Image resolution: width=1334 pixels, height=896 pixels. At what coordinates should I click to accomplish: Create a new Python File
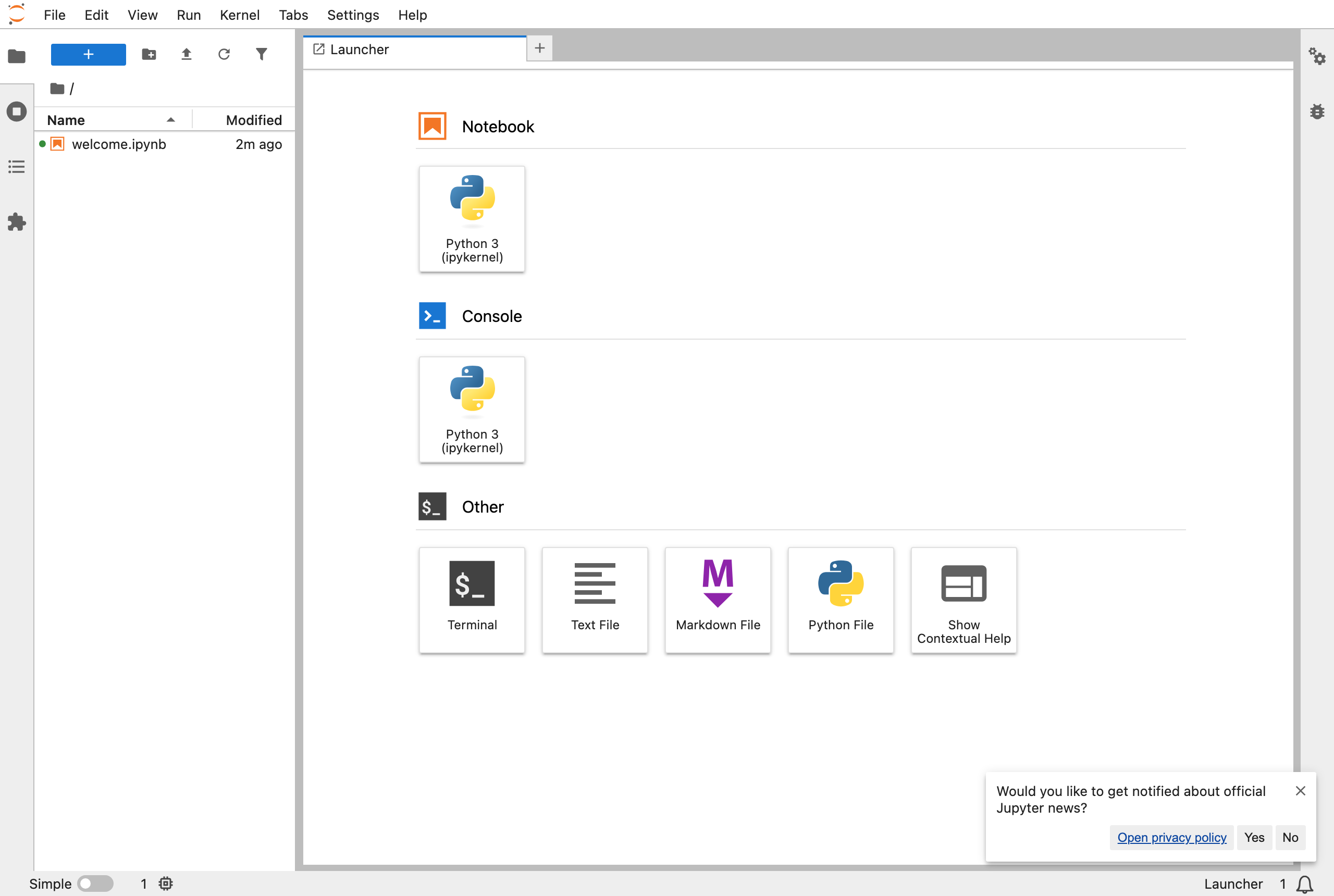tap(840, 600)
